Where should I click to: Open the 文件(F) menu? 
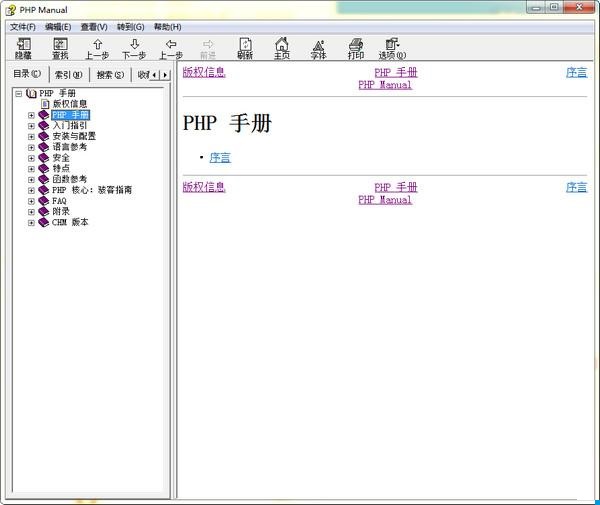click(x=23, y=27)
